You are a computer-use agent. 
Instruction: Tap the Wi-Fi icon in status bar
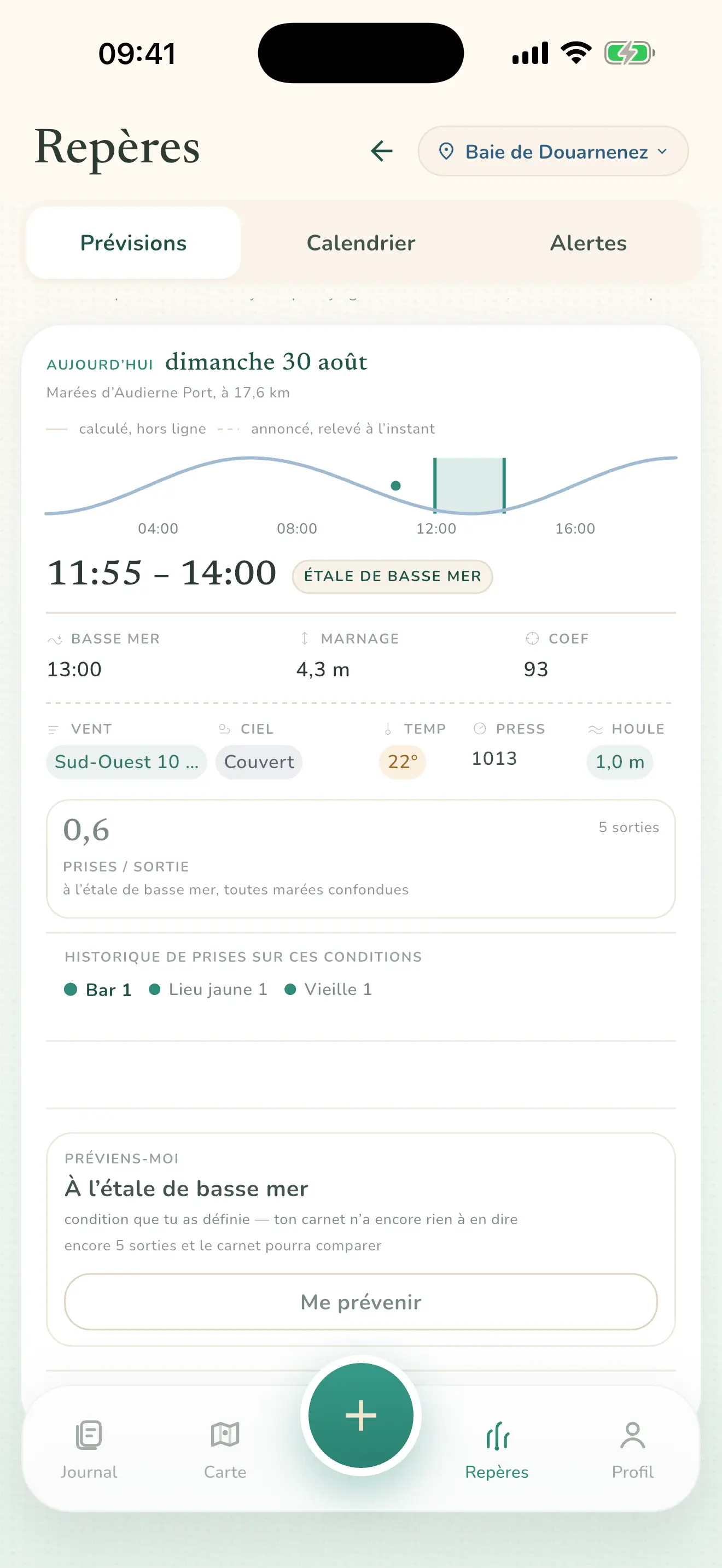[576, 53]
